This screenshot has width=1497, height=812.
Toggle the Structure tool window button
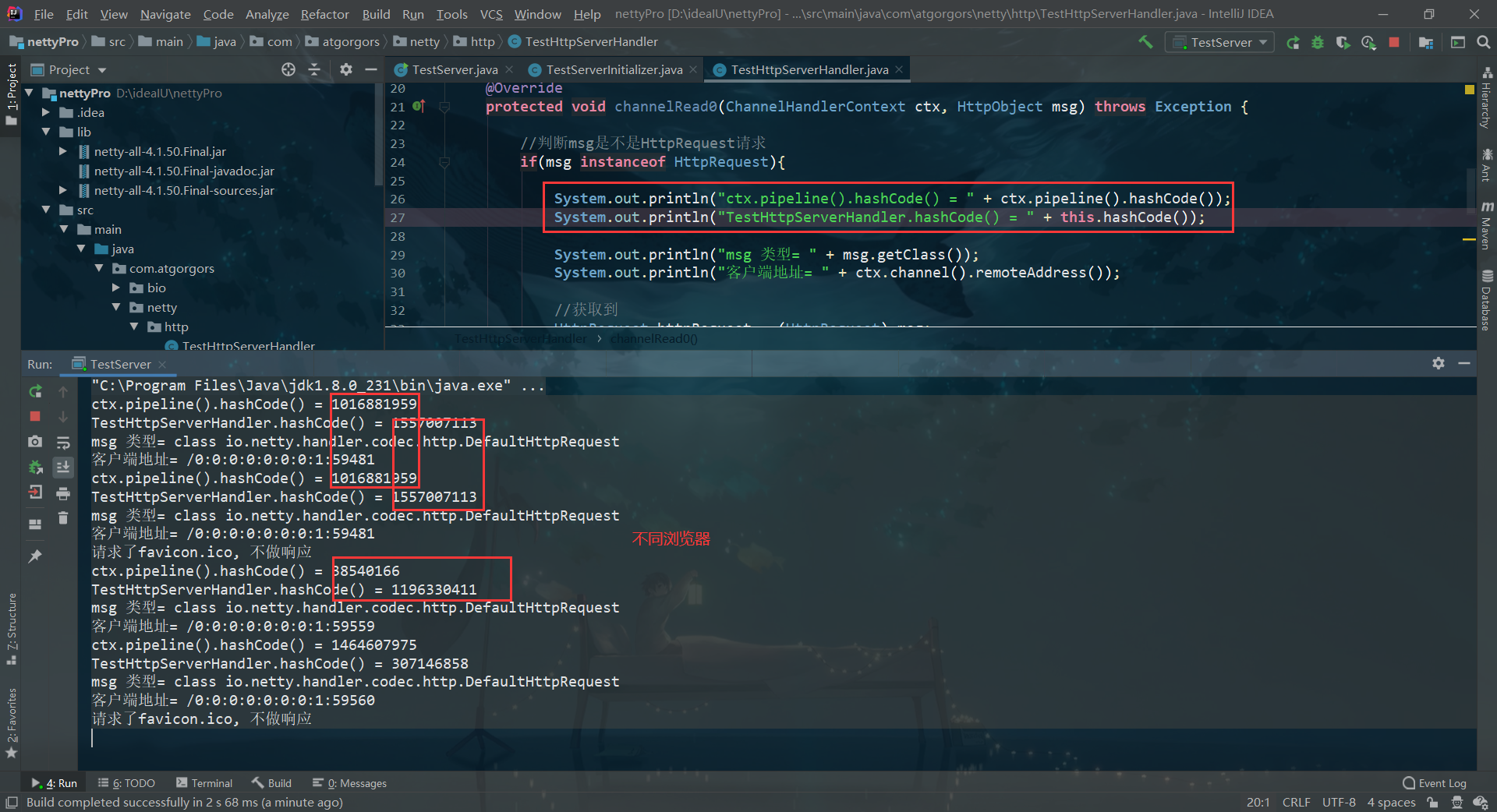point(11,629)
